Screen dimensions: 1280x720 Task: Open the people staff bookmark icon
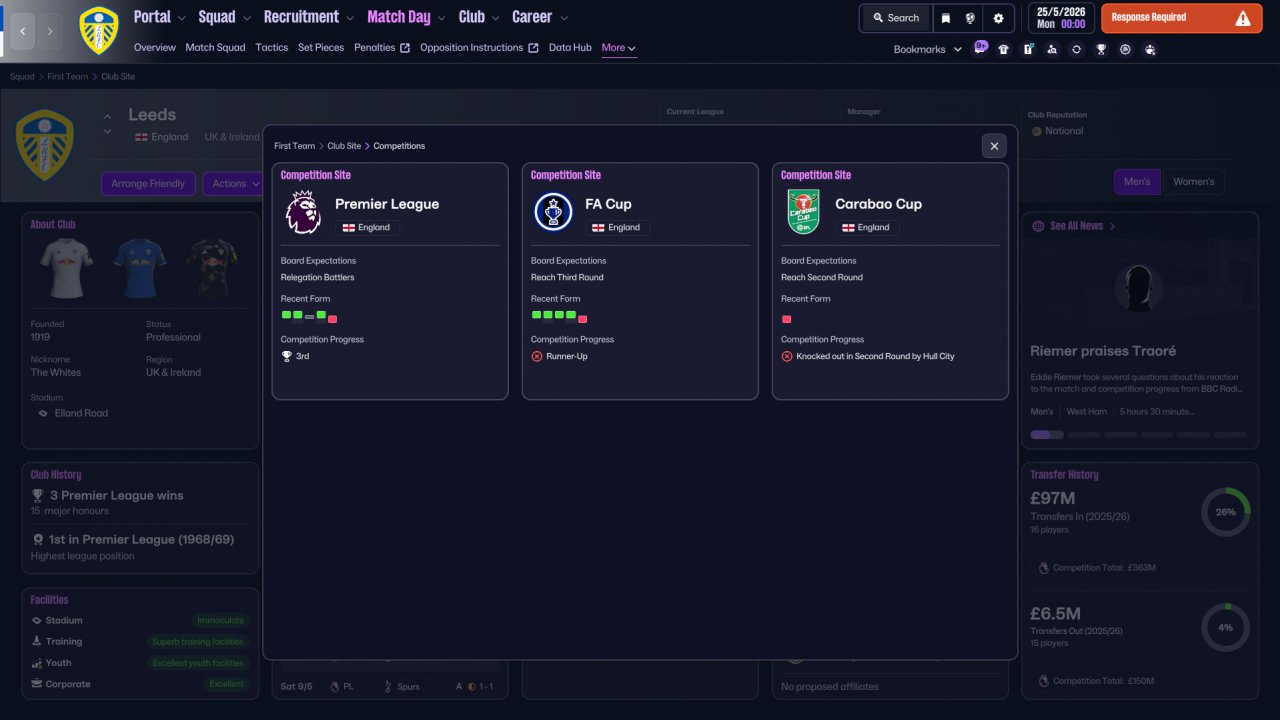[x=1150, y=49]
